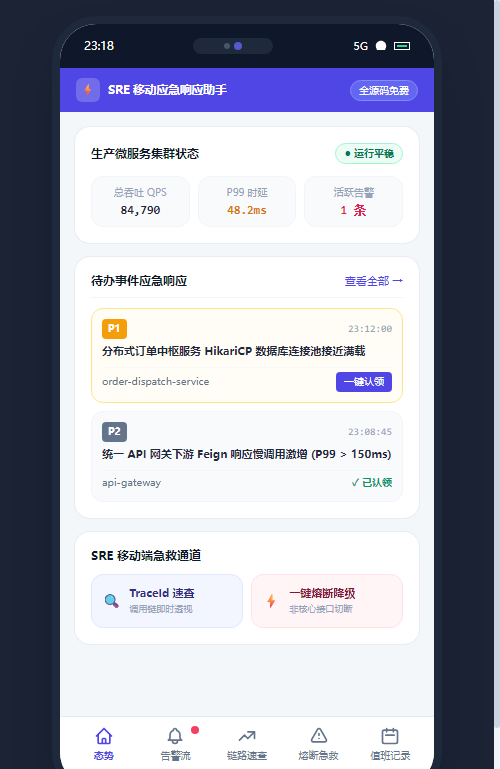Select the 总吞吐 QPS metric card
The height and width of the screenshot is (769, 500).
click(140, 202)
